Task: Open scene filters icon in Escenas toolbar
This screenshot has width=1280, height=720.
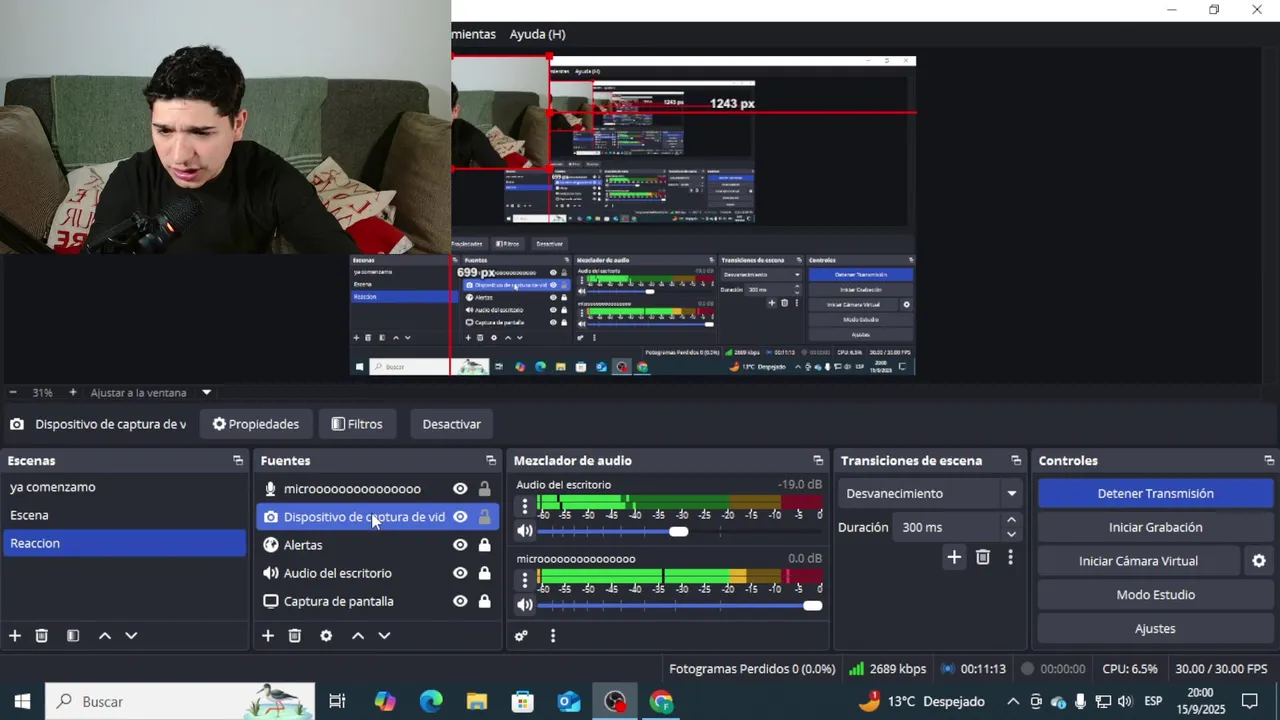Action: pos(73,636)
